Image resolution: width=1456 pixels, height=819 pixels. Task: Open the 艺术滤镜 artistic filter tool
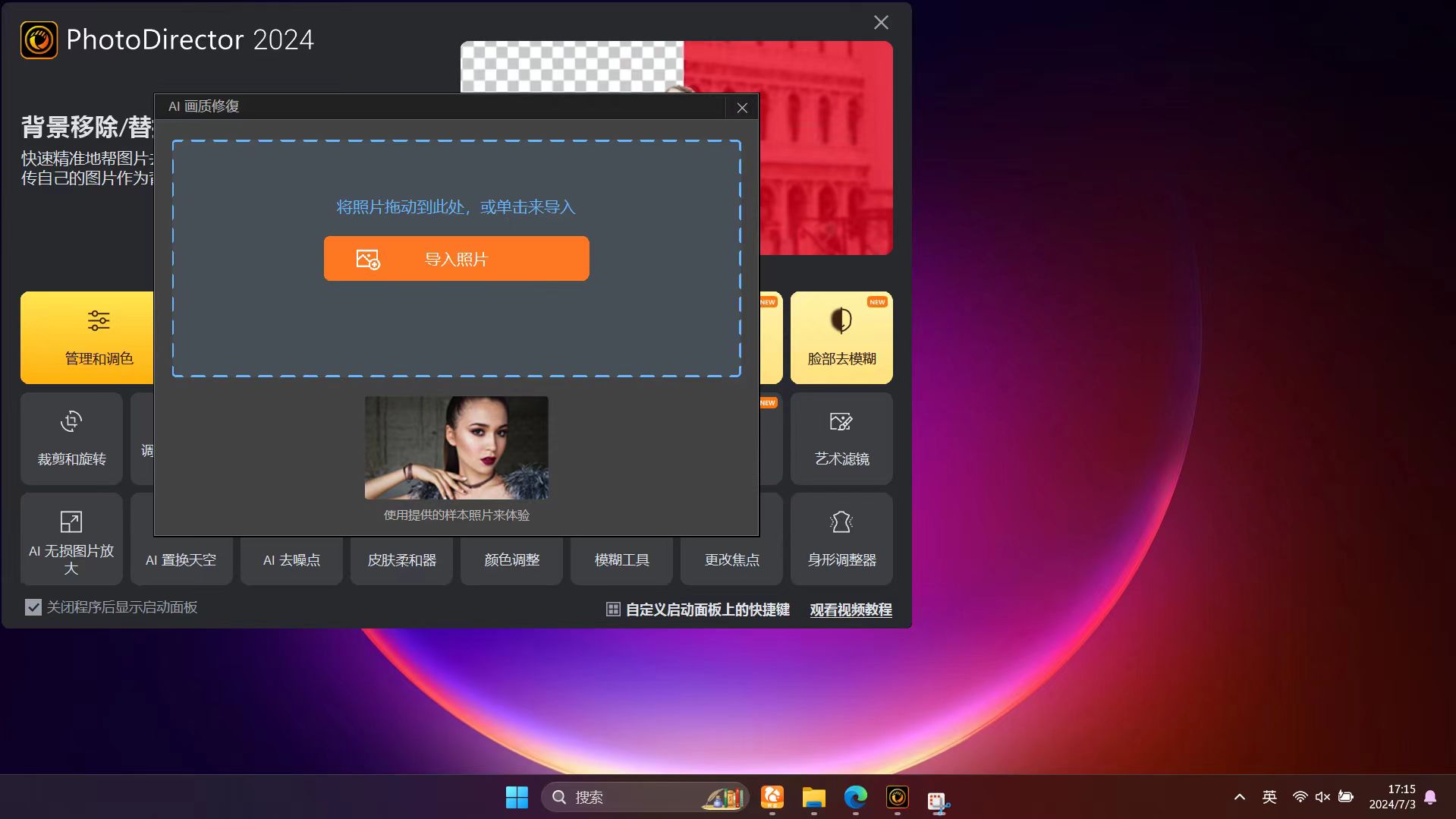841,439
